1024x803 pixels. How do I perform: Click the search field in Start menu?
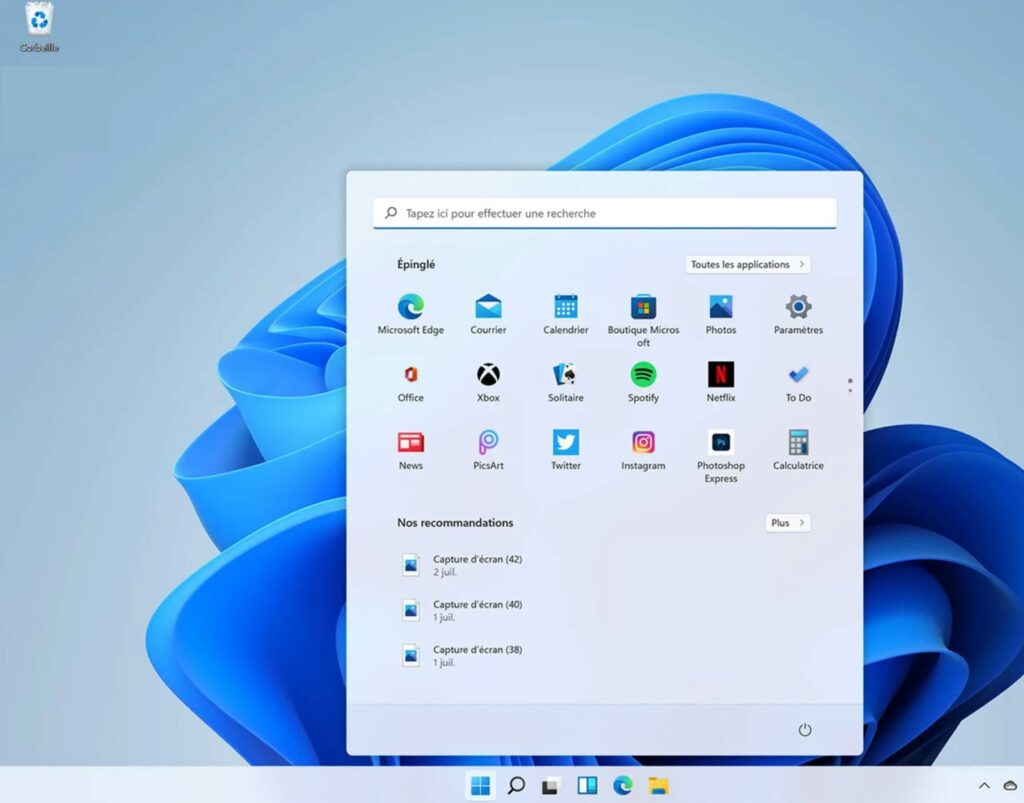(605, 213)
